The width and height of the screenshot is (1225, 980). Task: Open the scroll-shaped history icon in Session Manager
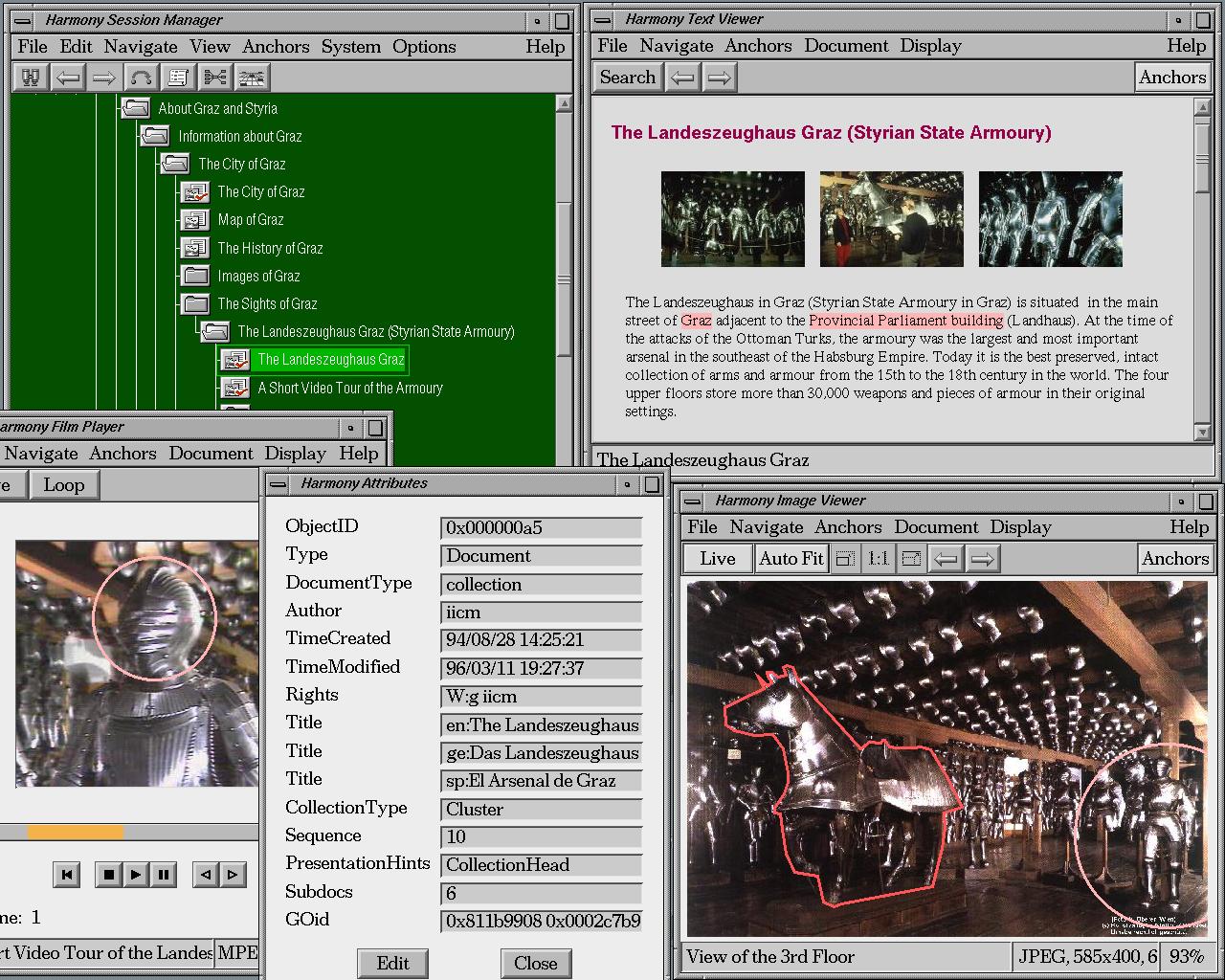click(178, 78)
